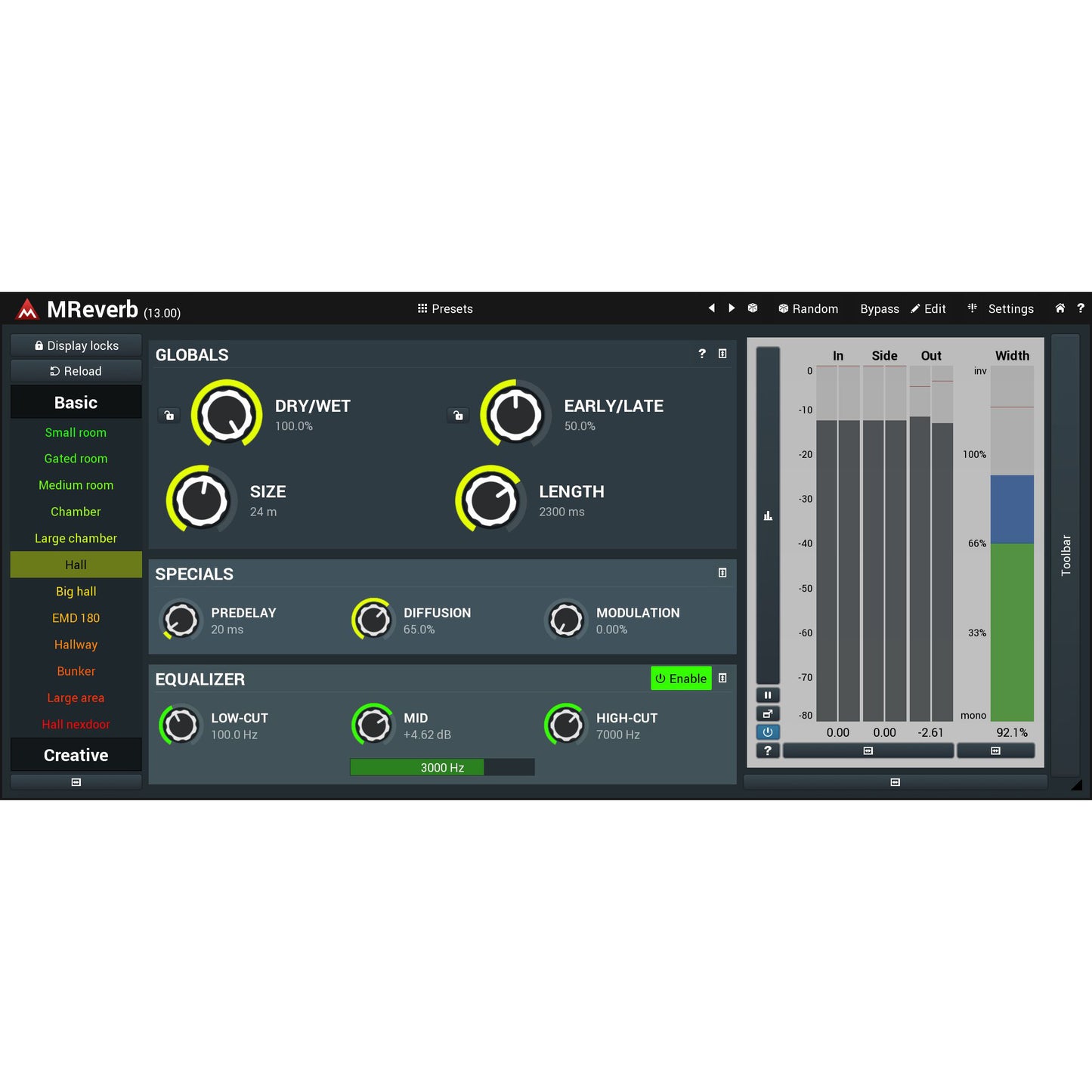Open the Settings menu

point(1010,308)
